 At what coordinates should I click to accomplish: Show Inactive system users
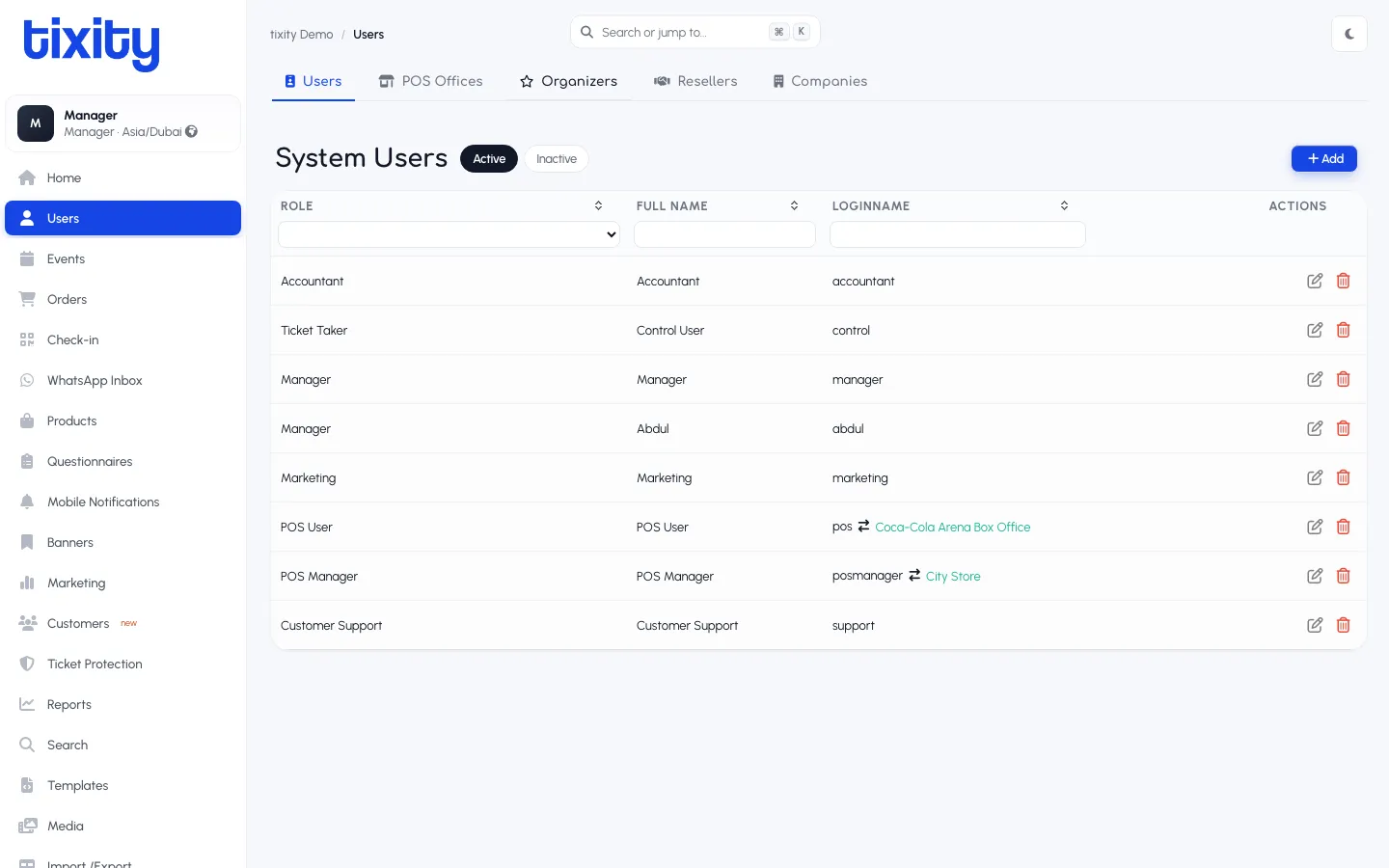(557, 158)
